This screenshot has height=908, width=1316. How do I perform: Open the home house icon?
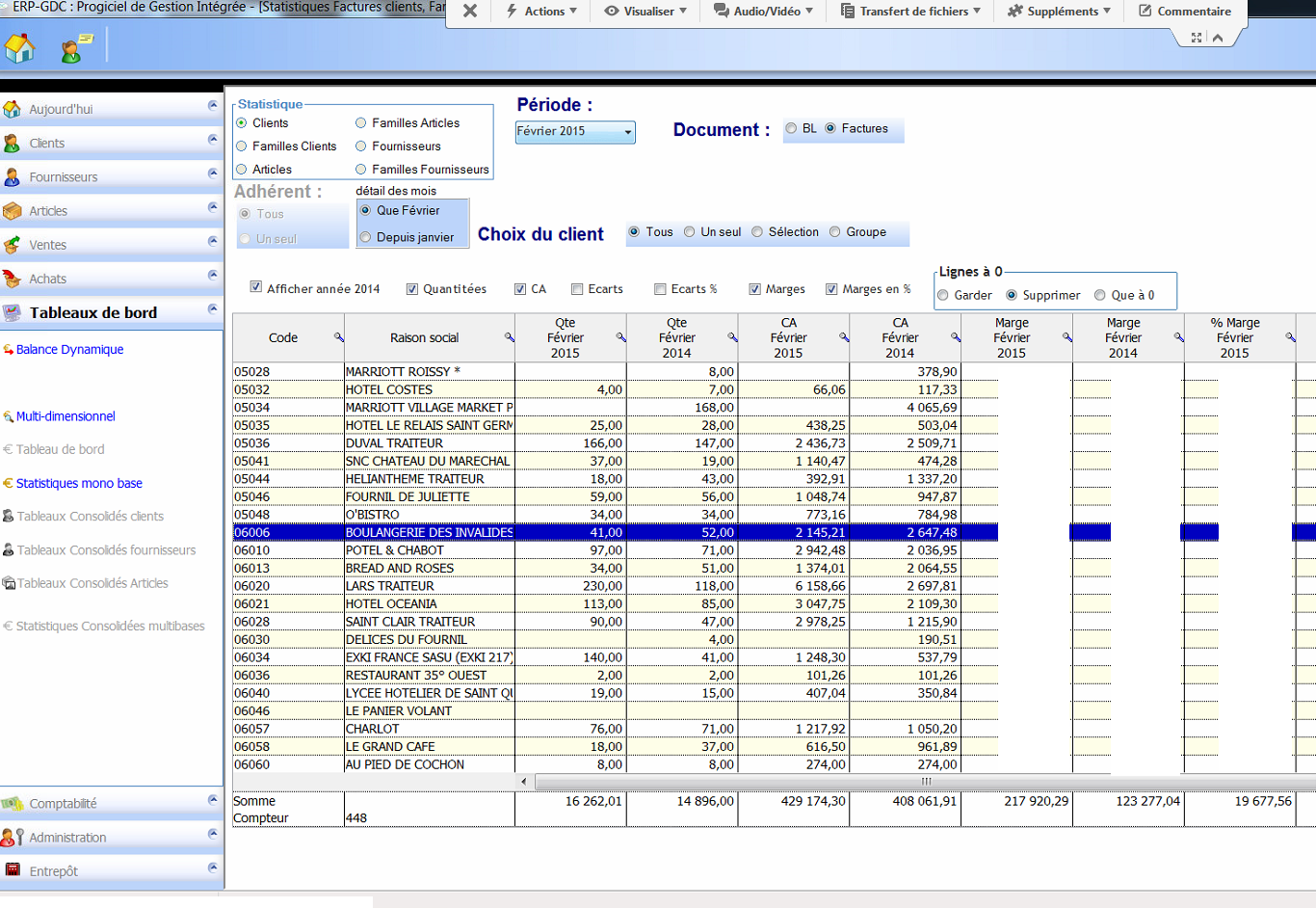19,47
